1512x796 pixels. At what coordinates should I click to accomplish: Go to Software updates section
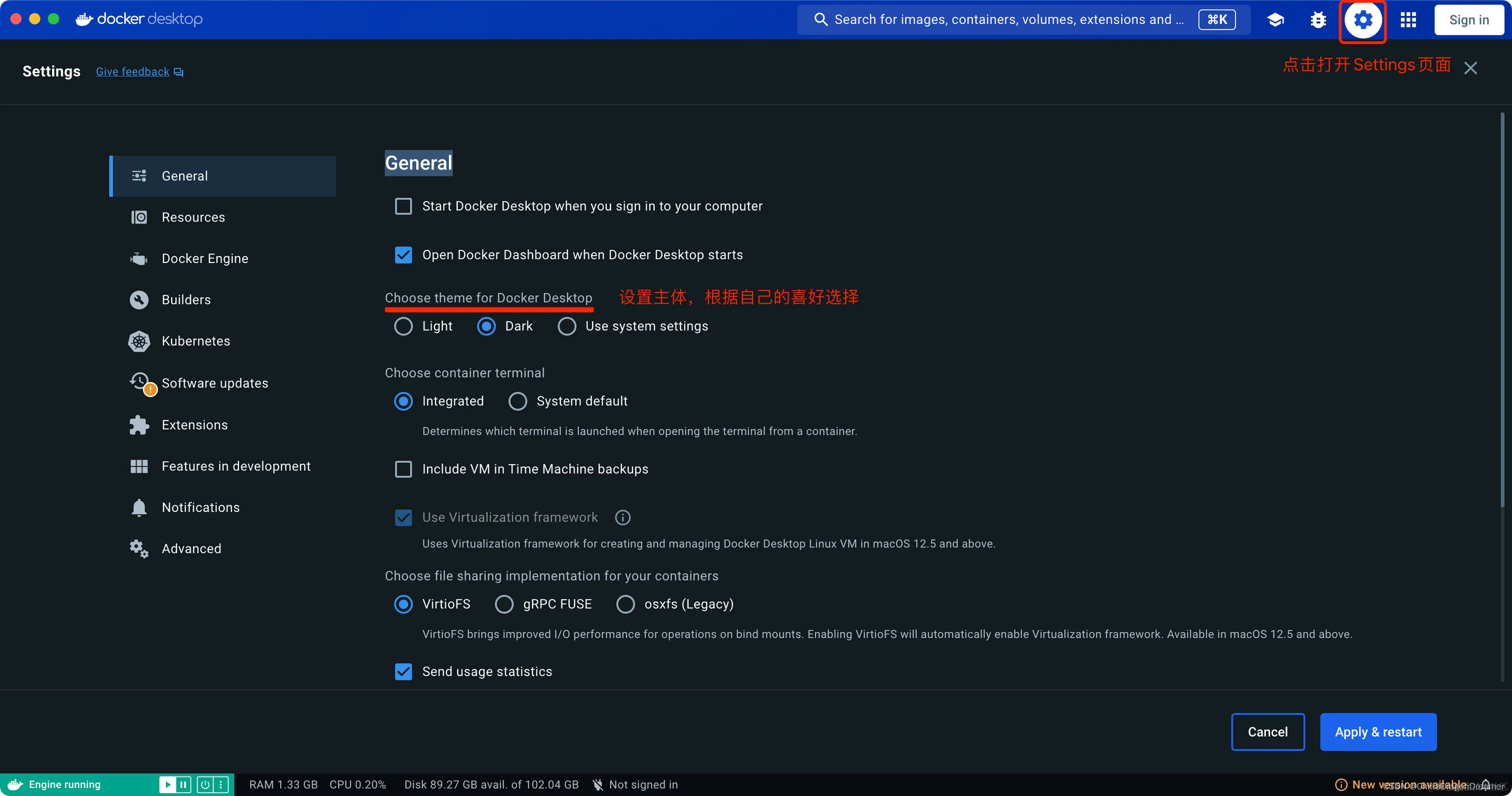pos(214,383)
